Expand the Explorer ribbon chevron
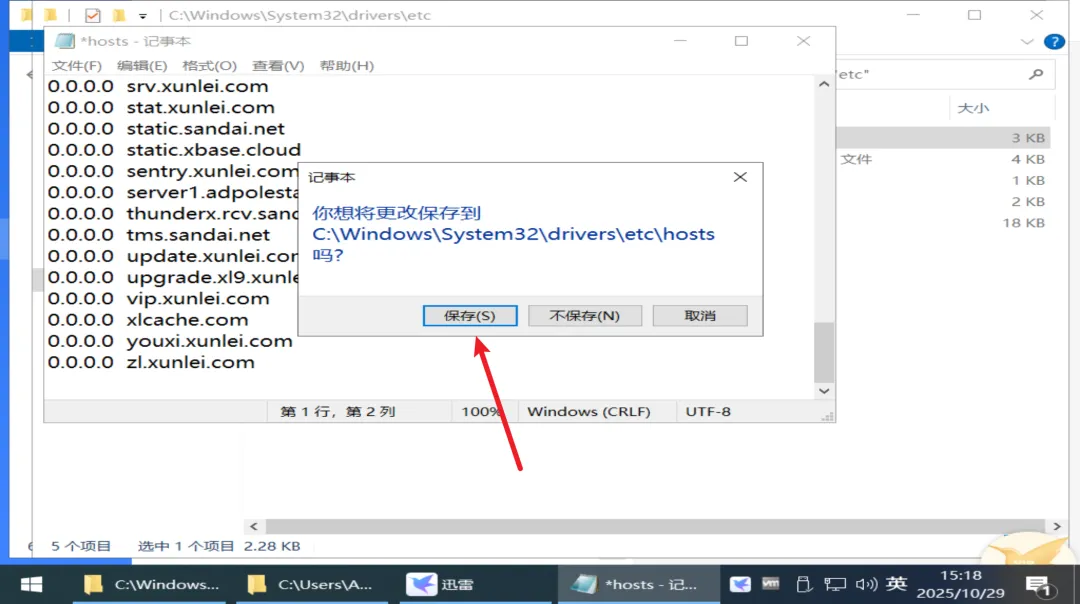The width and height of the screenshot is (1080, 604). 1027,42
